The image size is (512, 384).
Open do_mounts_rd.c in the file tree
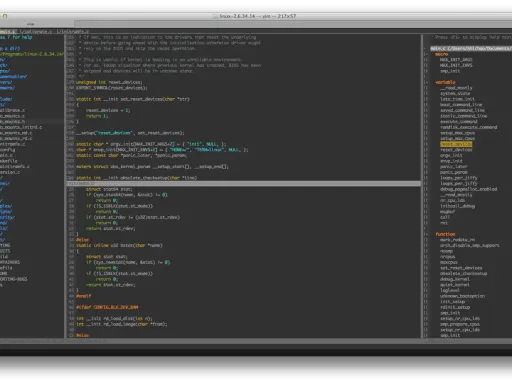(x=16, y=138)
